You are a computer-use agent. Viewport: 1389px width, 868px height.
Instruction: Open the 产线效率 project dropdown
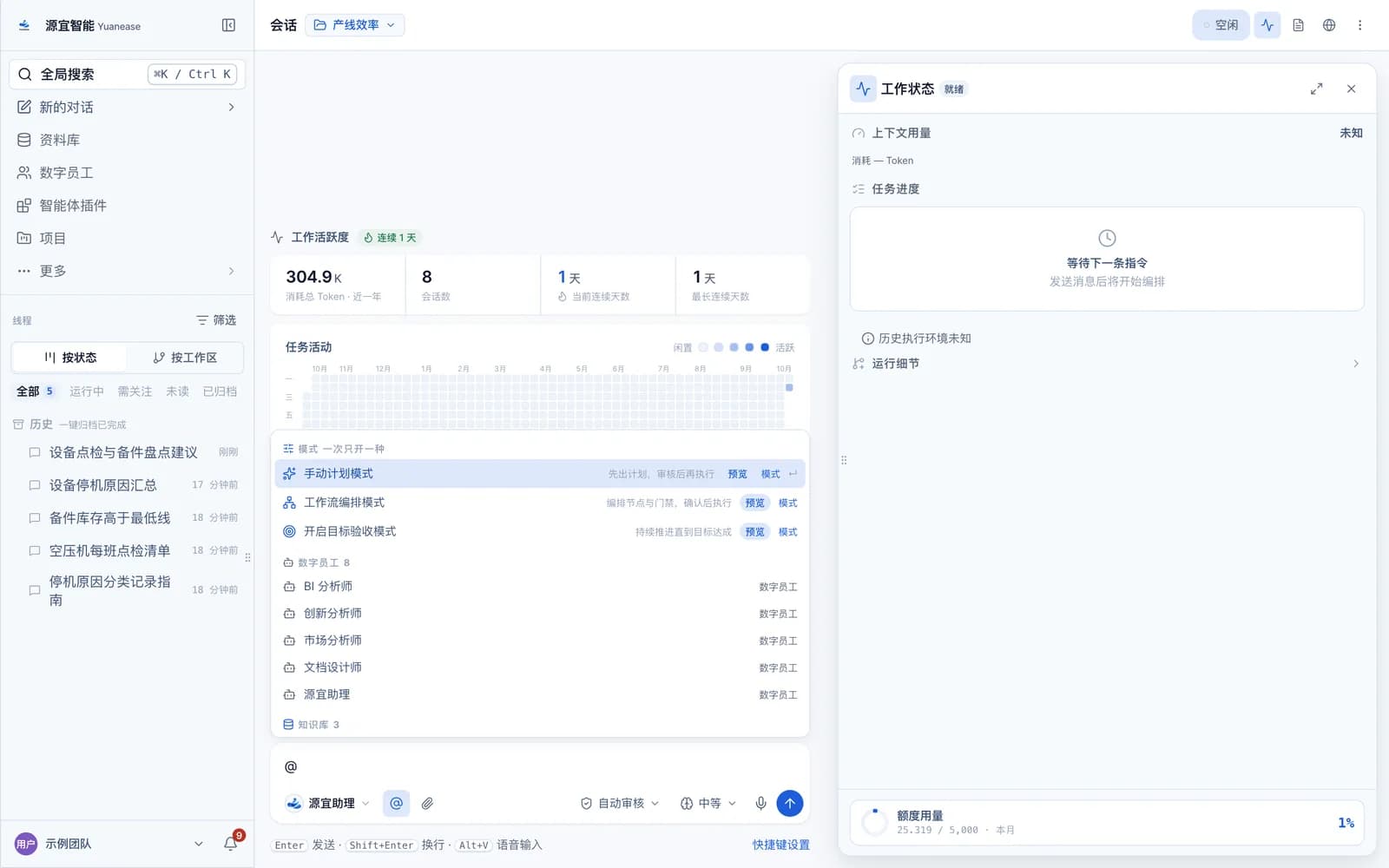tap(354, 25)
